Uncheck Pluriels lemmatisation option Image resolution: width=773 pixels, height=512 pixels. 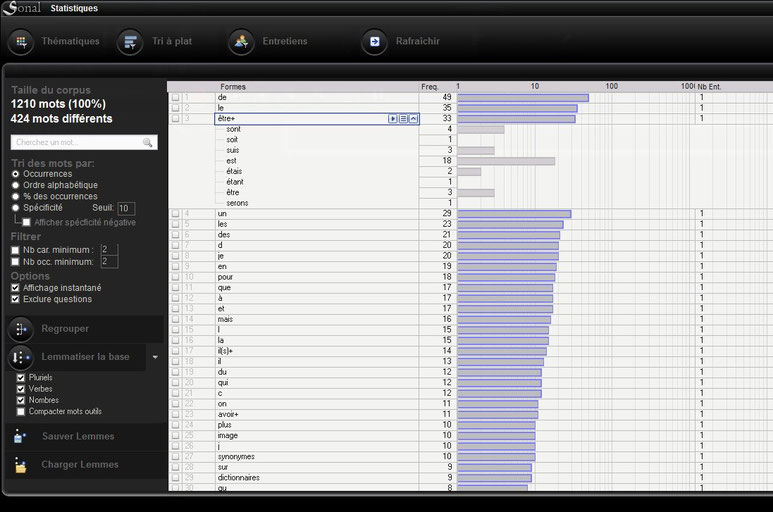tap(21, 377)
